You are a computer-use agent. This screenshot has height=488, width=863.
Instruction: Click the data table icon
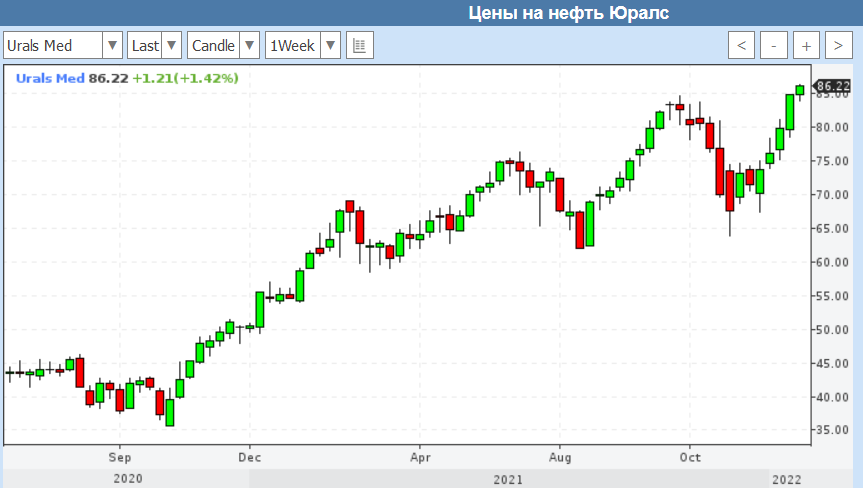pos(360,45)
